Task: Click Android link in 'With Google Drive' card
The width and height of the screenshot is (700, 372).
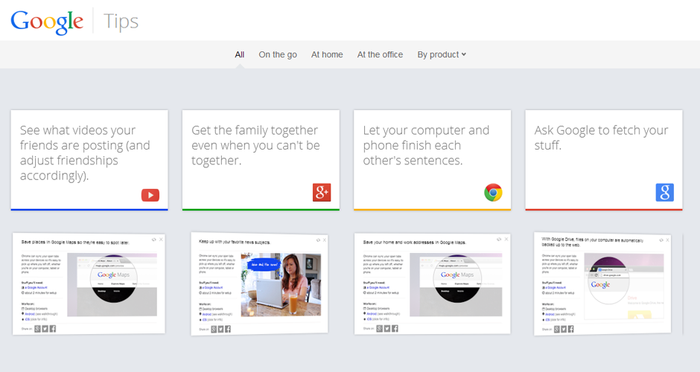Action: pos(550,314)
